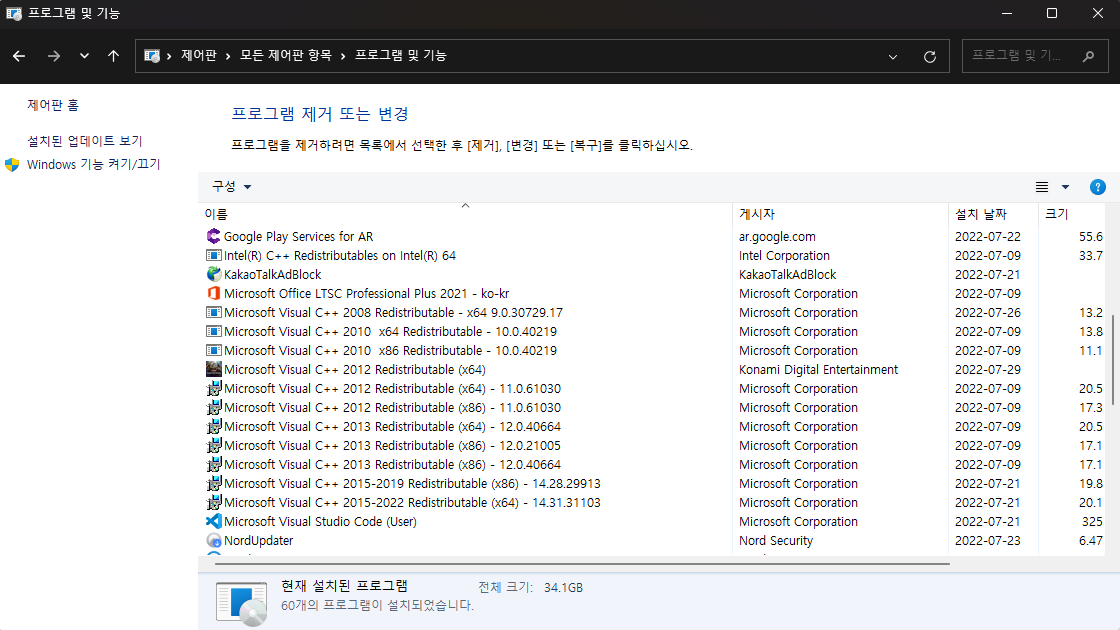Sort by the 게시자 column header
1120x630 pixels.
click(840, 214)
